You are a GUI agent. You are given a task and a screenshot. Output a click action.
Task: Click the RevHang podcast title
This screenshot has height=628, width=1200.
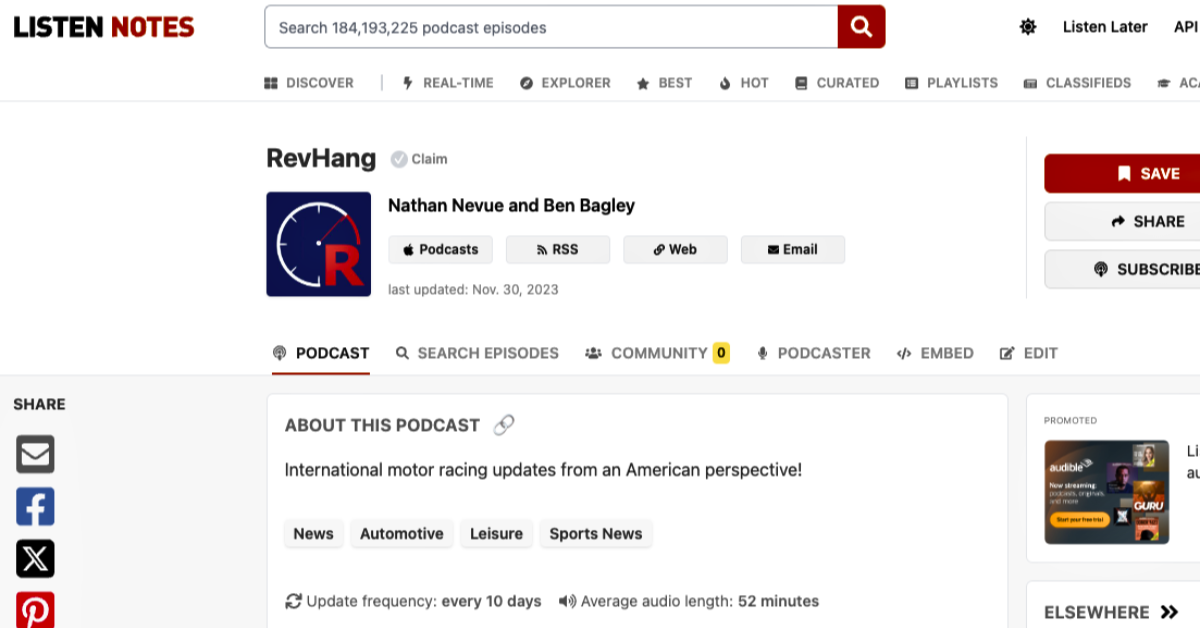(x=321, y=158)
